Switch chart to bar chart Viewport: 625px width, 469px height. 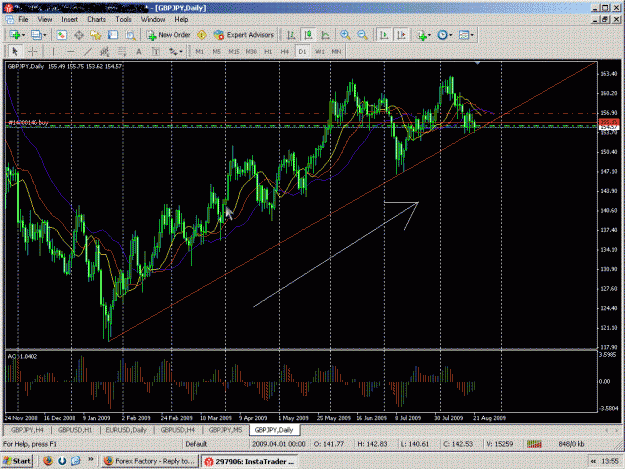(x=291, y=35)
